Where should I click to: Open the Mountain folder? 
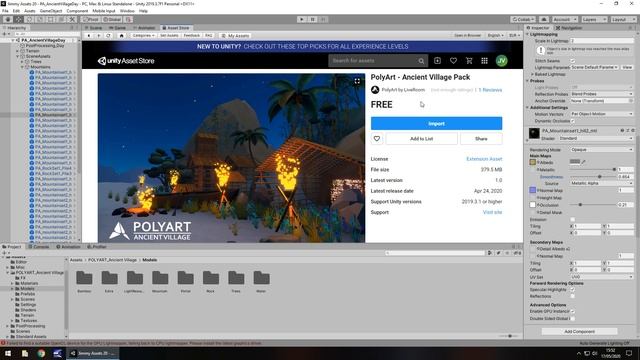pos(160,281)
